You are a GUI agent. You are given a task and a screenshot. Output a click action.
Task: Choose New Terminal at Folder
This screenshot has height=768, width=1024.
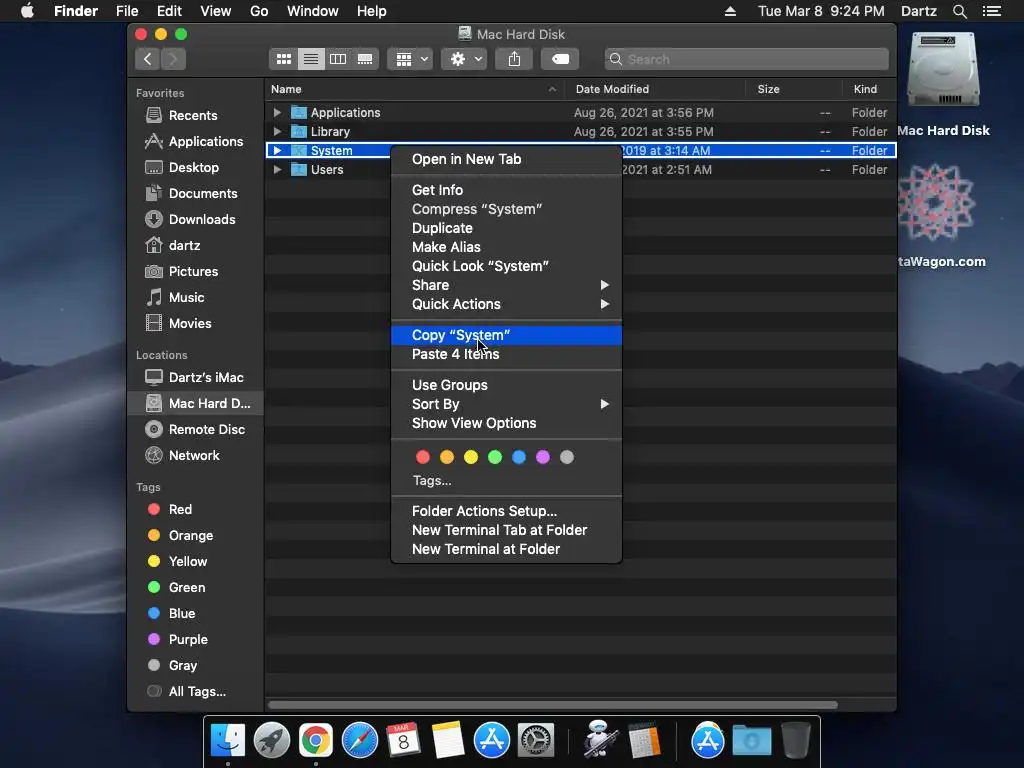[x=506, y=549]
